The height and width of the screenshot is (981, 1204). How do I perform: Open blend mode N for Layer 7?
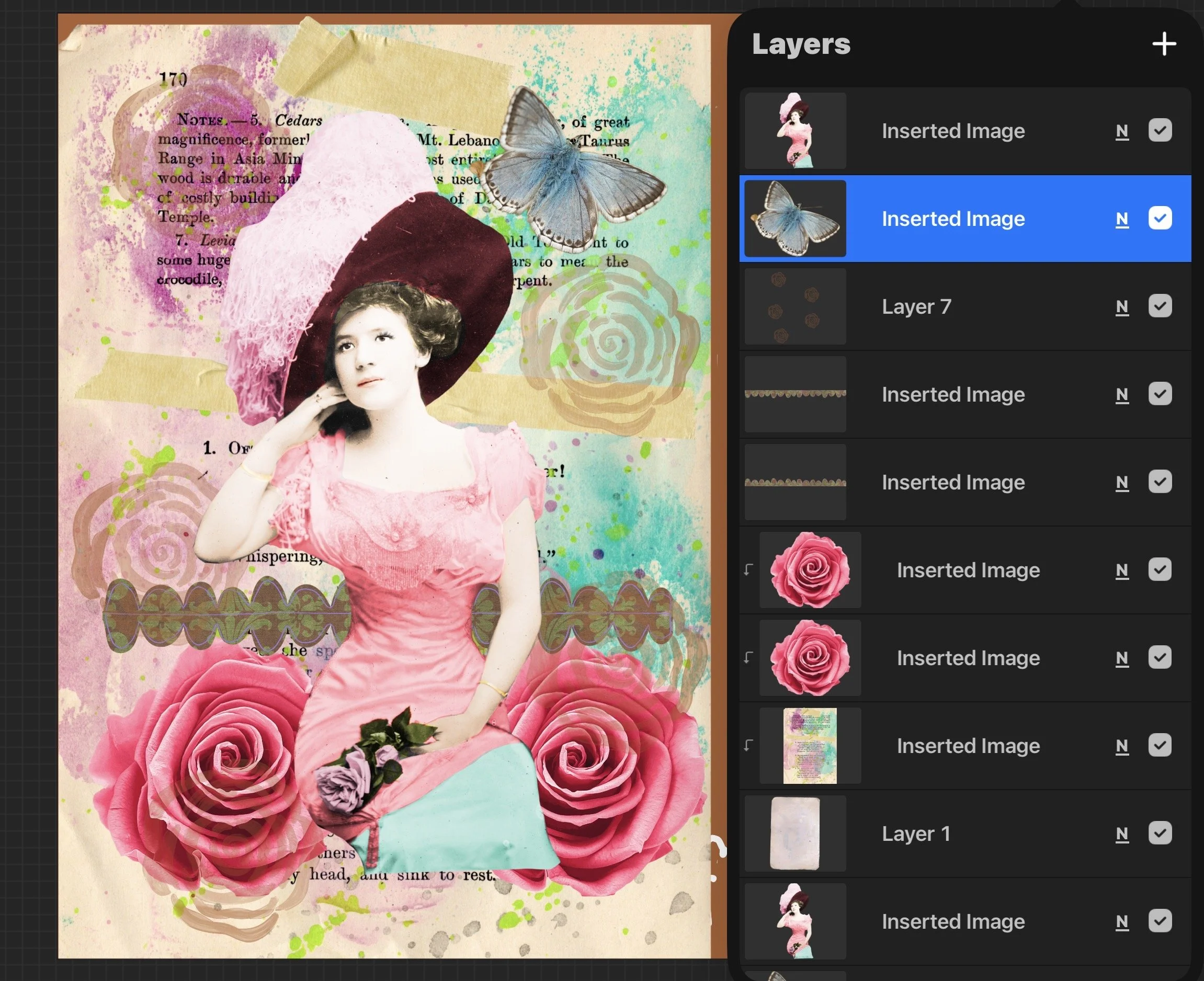[x=1122, y=307]
